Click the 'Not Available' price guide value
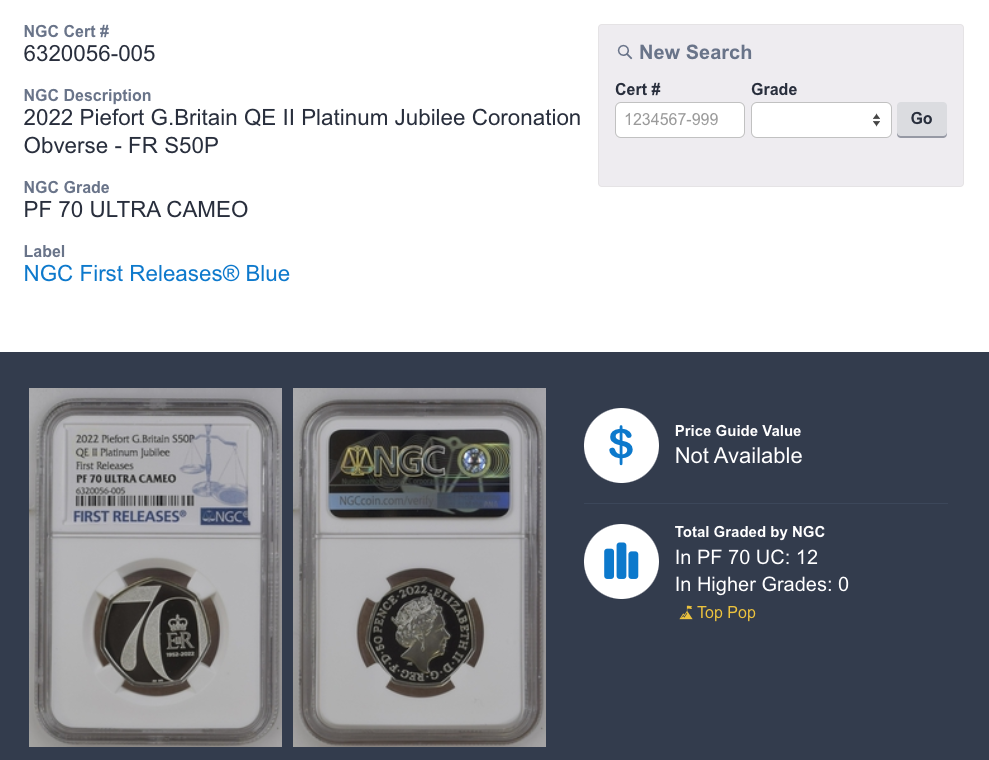The height and width of the screenshot is (760, 989). [738, 456]
